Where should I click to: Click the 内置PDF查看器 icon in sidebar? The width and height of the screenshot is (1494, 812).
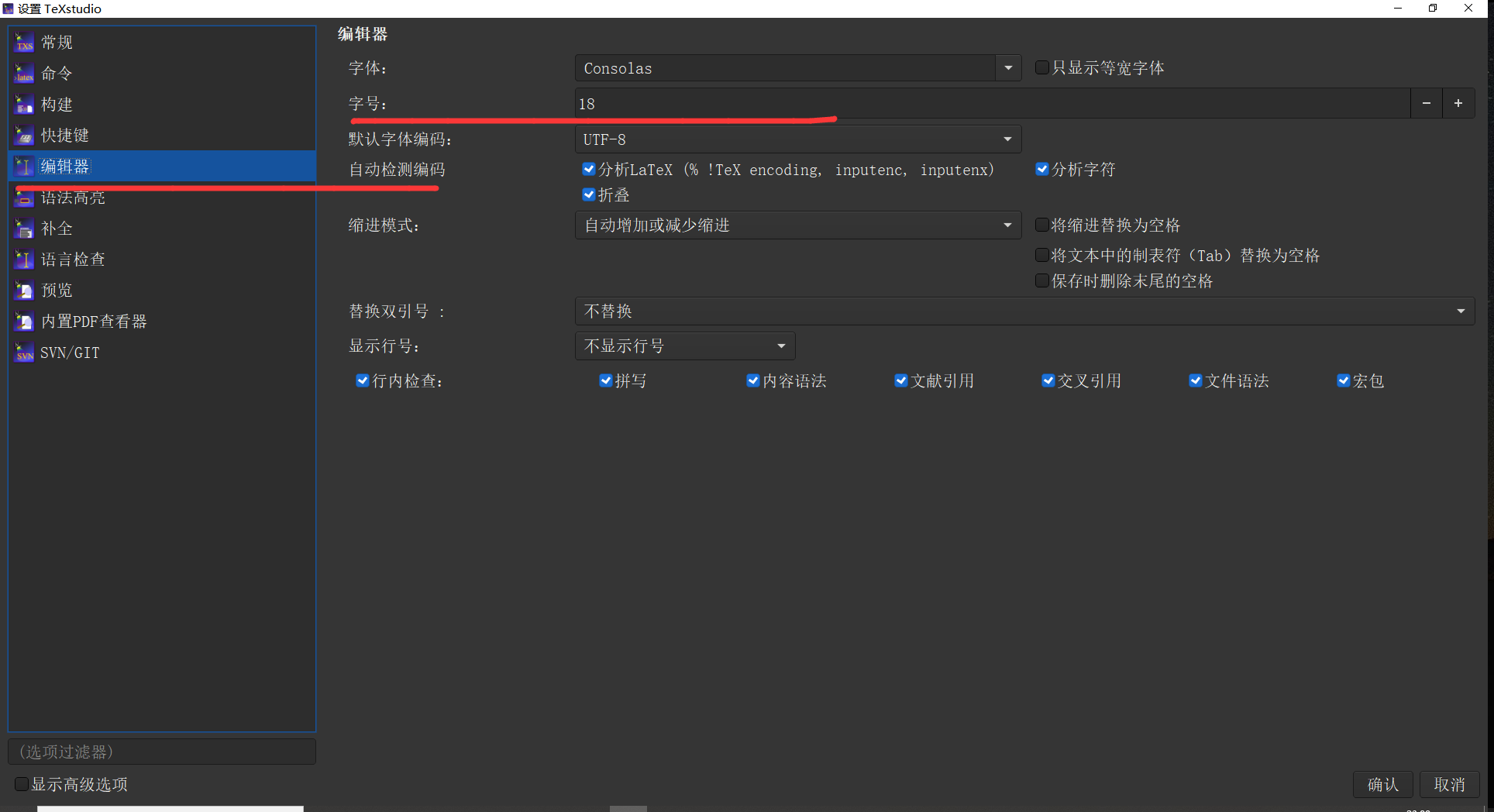click(x=25, y=322)
